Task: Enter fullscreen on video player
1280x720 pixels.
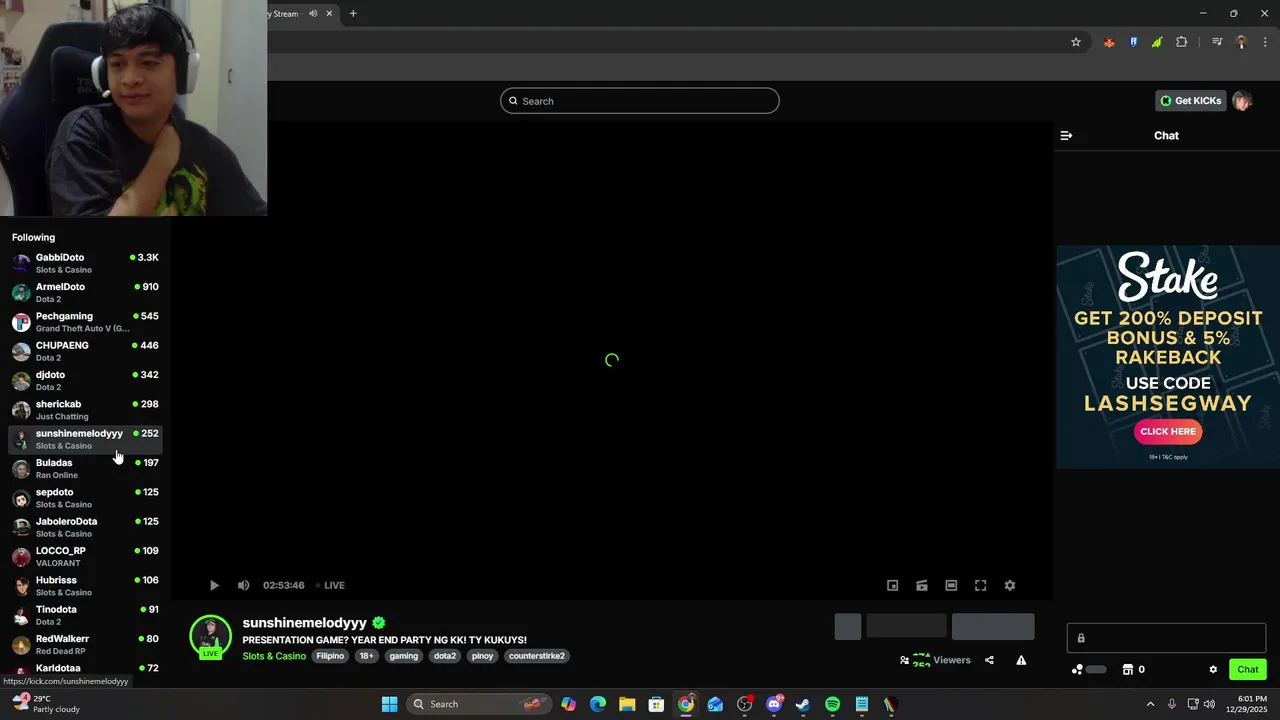Action: [x=980, y=585]
